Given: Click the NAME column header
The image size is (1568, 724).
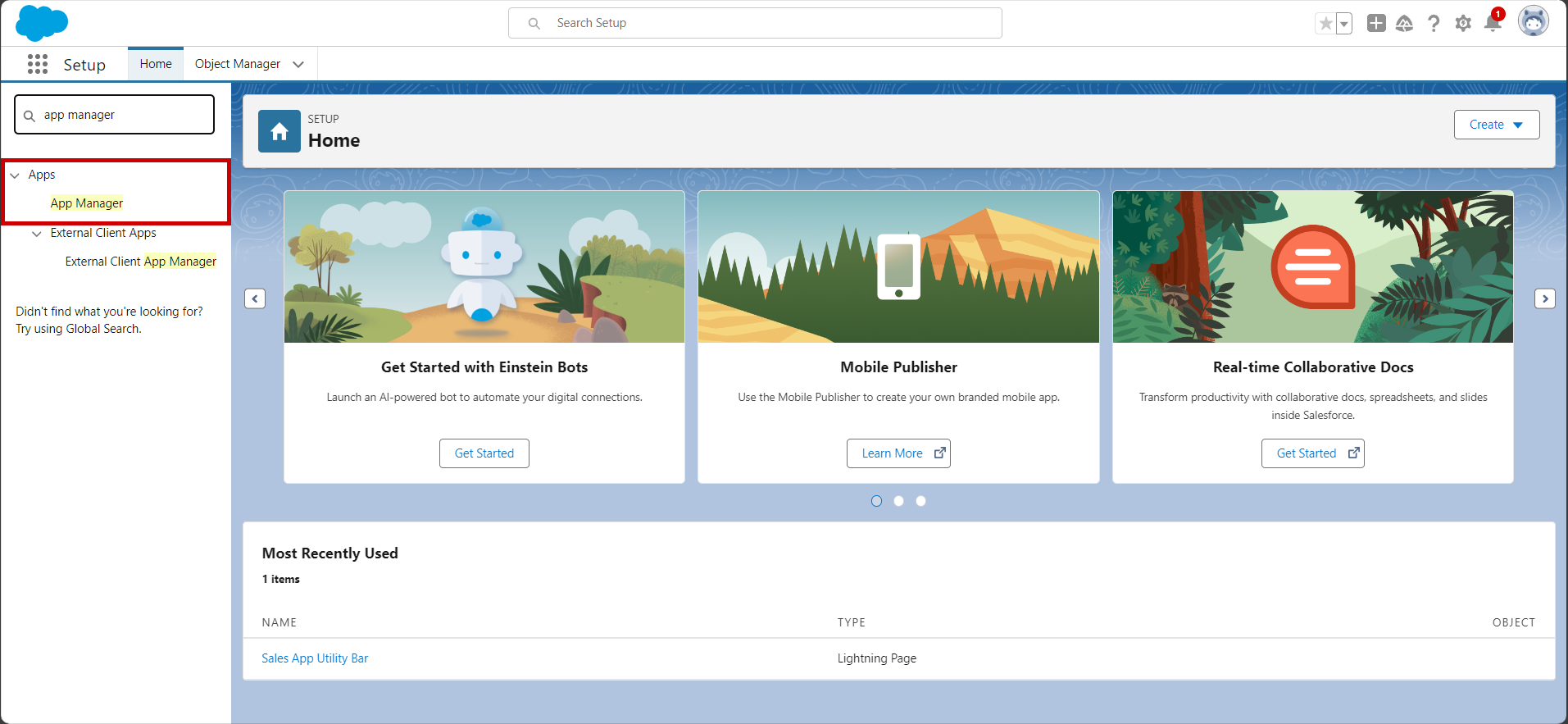Looking at the screenshot, I should tap(280, 622).
